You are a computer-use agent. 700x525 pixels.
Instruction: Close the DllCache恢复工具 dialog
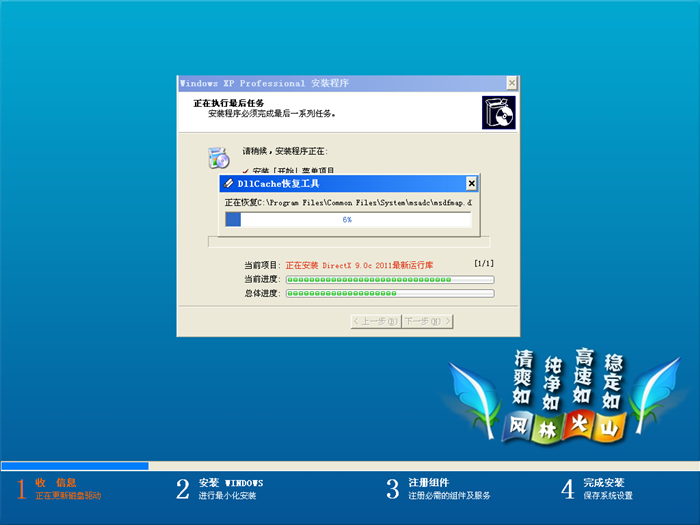tap(471, 184)
